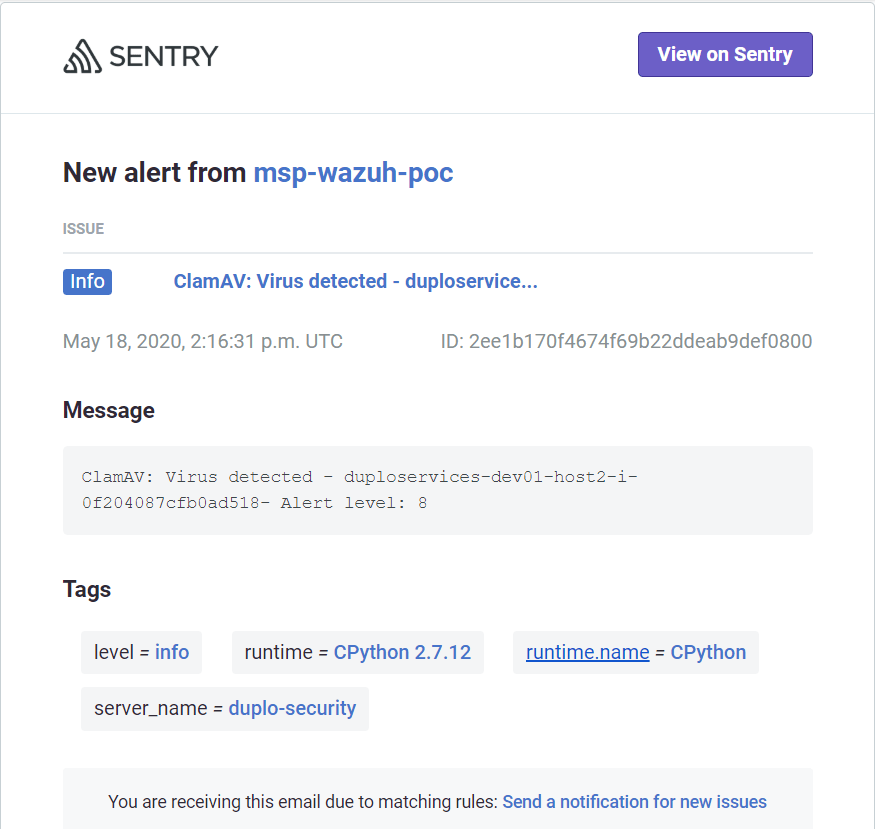875x829 pixels.
Task: Click the Message section heading
Action: click(x=109, y=410)
